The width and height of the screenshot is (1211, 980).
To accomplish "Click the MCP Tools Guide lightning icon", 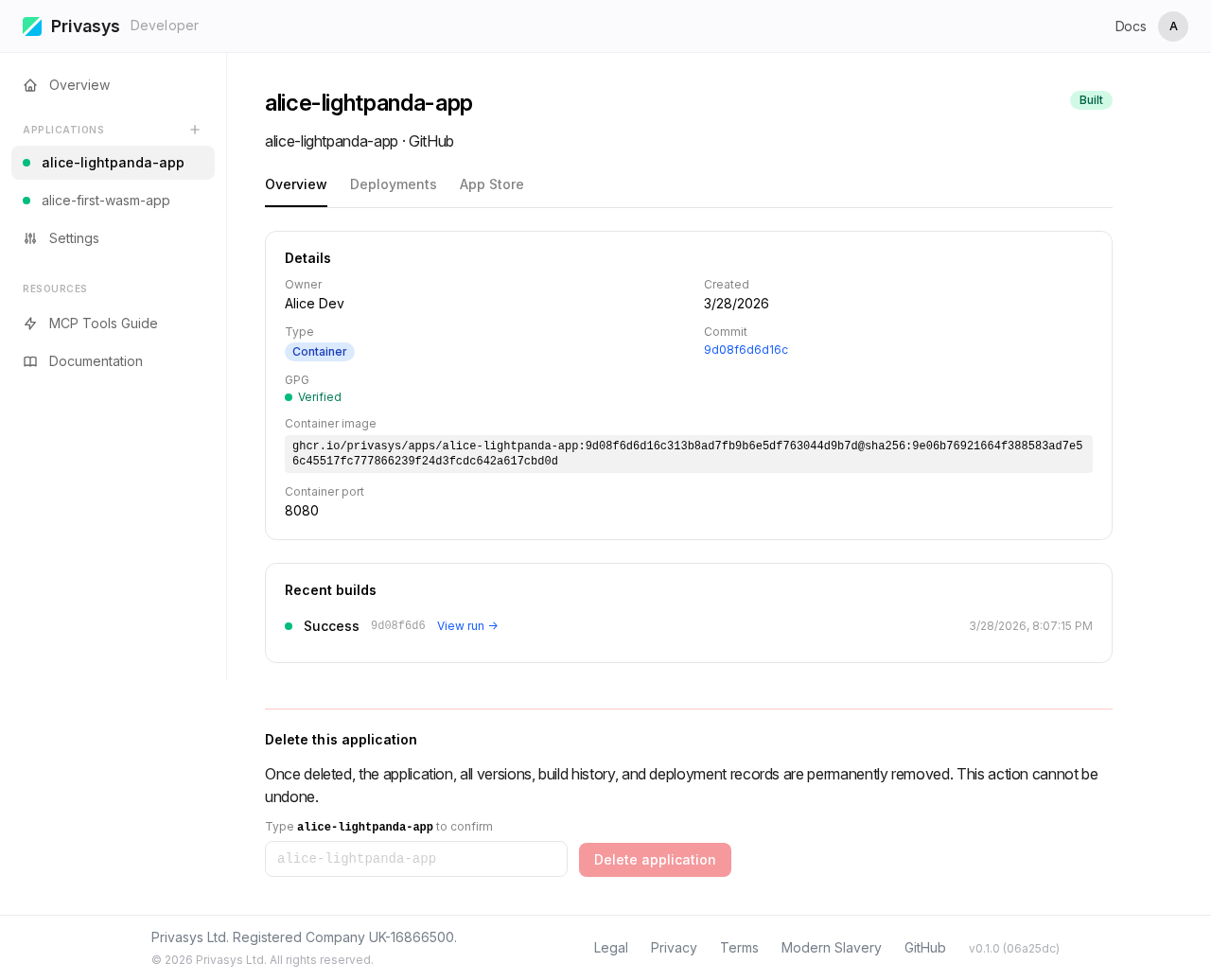I will coord(30,324).
